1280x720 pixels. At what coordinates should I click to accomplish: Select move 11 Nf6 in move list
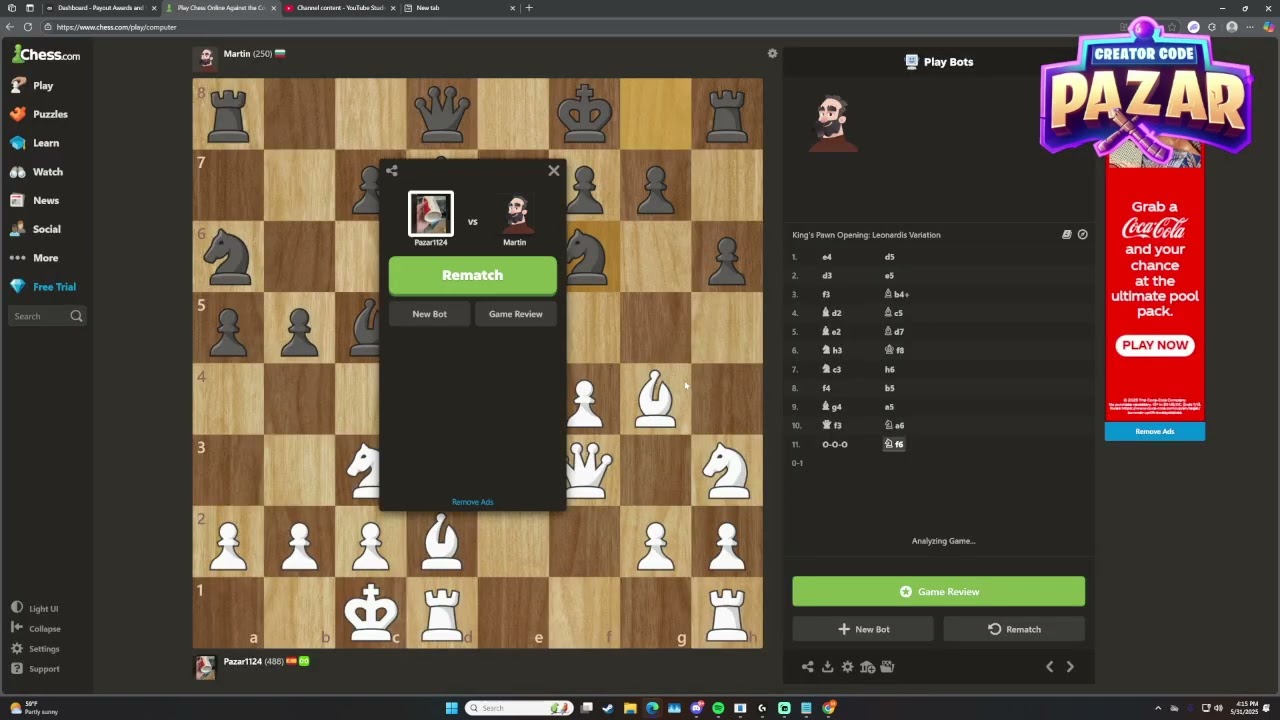[894, 444]
